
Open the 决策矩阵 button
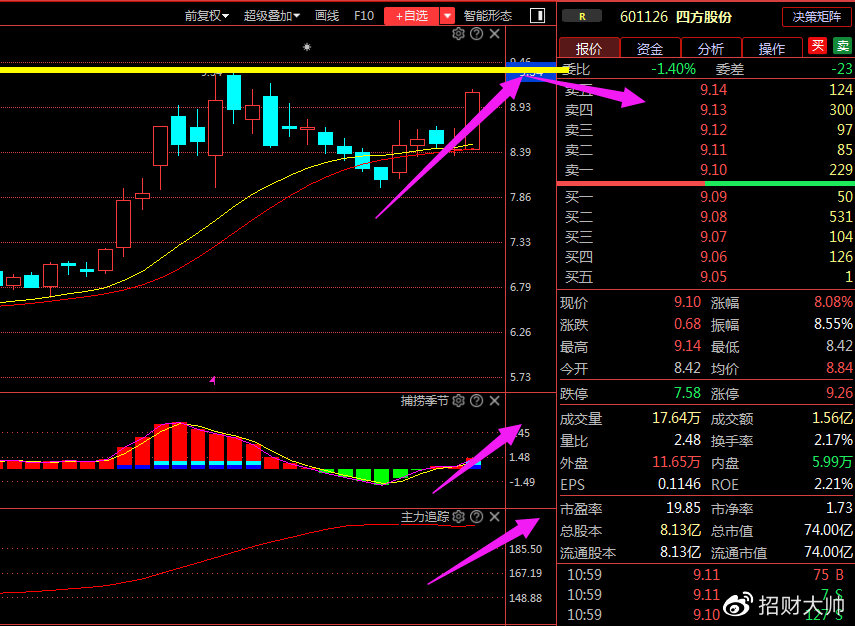tap(816, 16)
